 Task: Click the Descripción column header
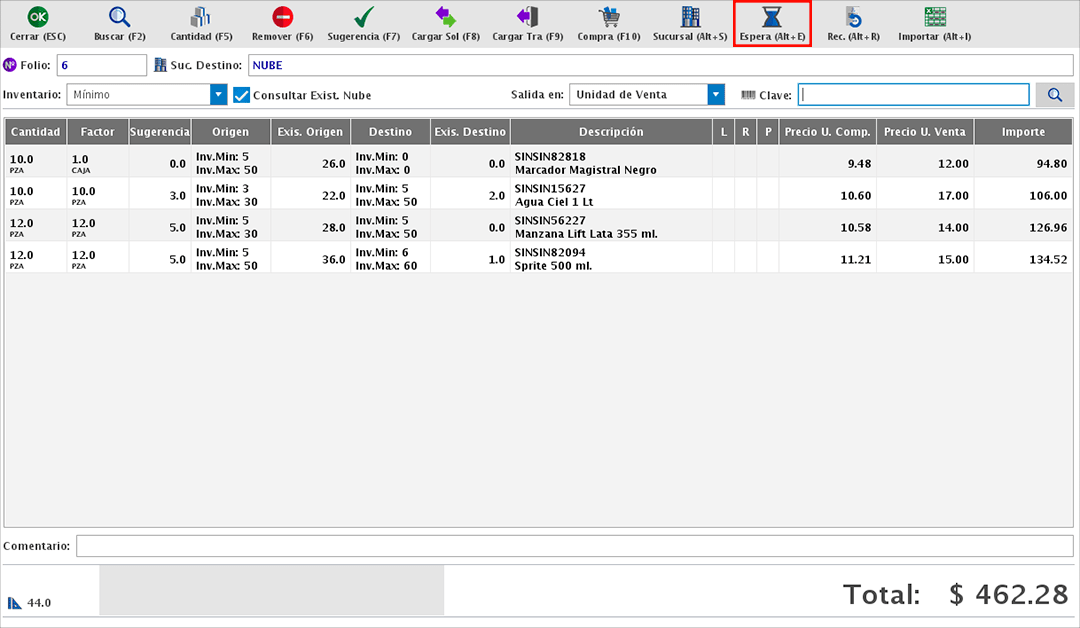tap(611, 132)
